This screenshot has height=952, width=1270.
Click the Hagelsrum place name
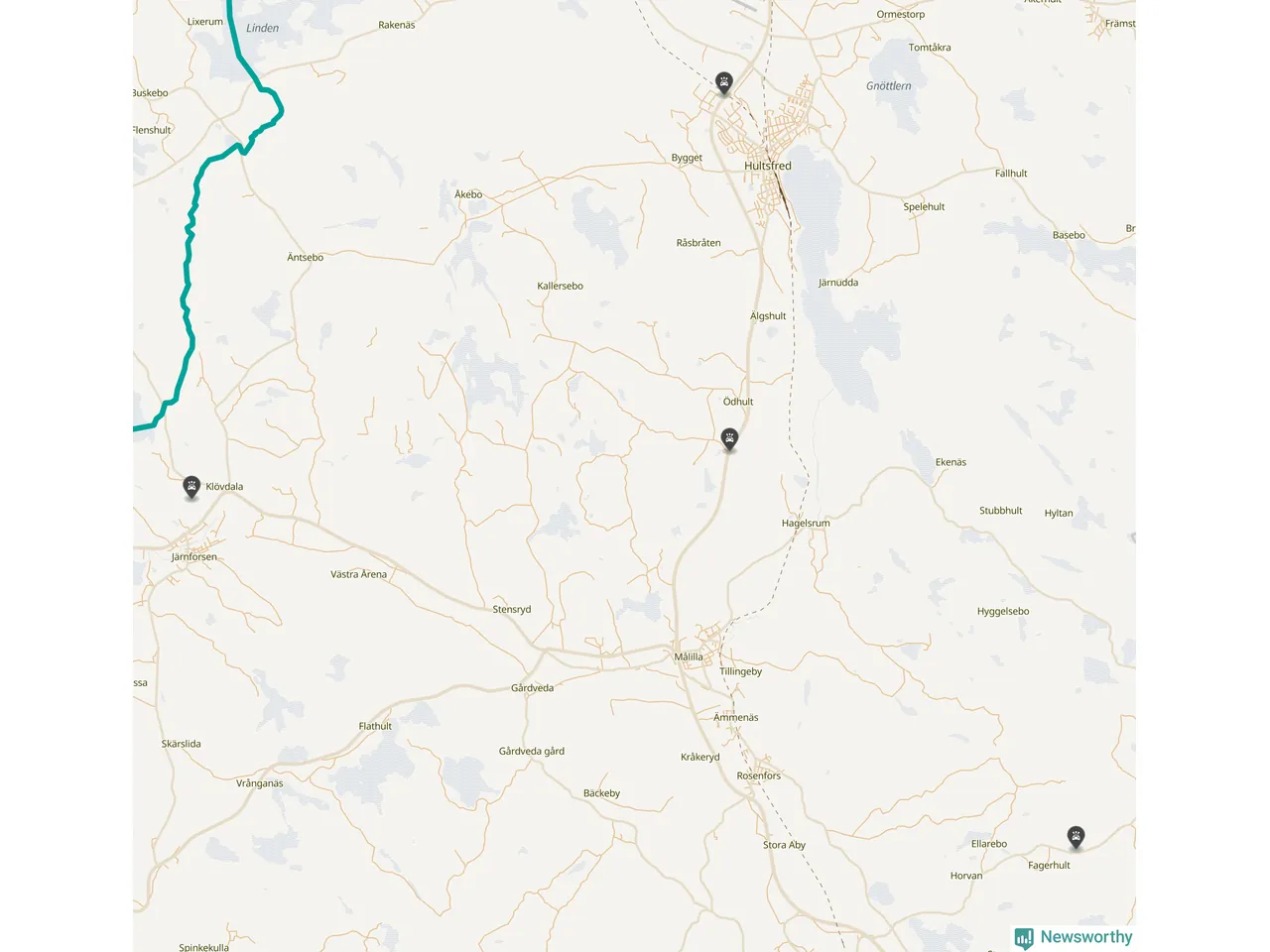point(806,523)
